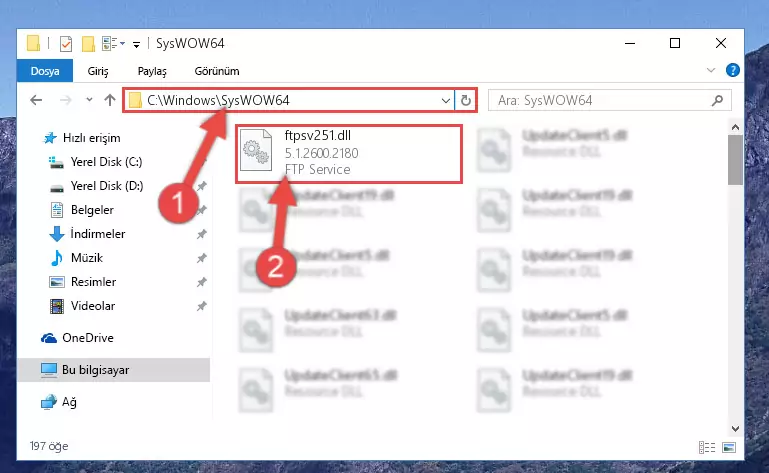Click the Properties checkmark icon in title bar
The width and height of the screenshot is (769, 473).
66,44
